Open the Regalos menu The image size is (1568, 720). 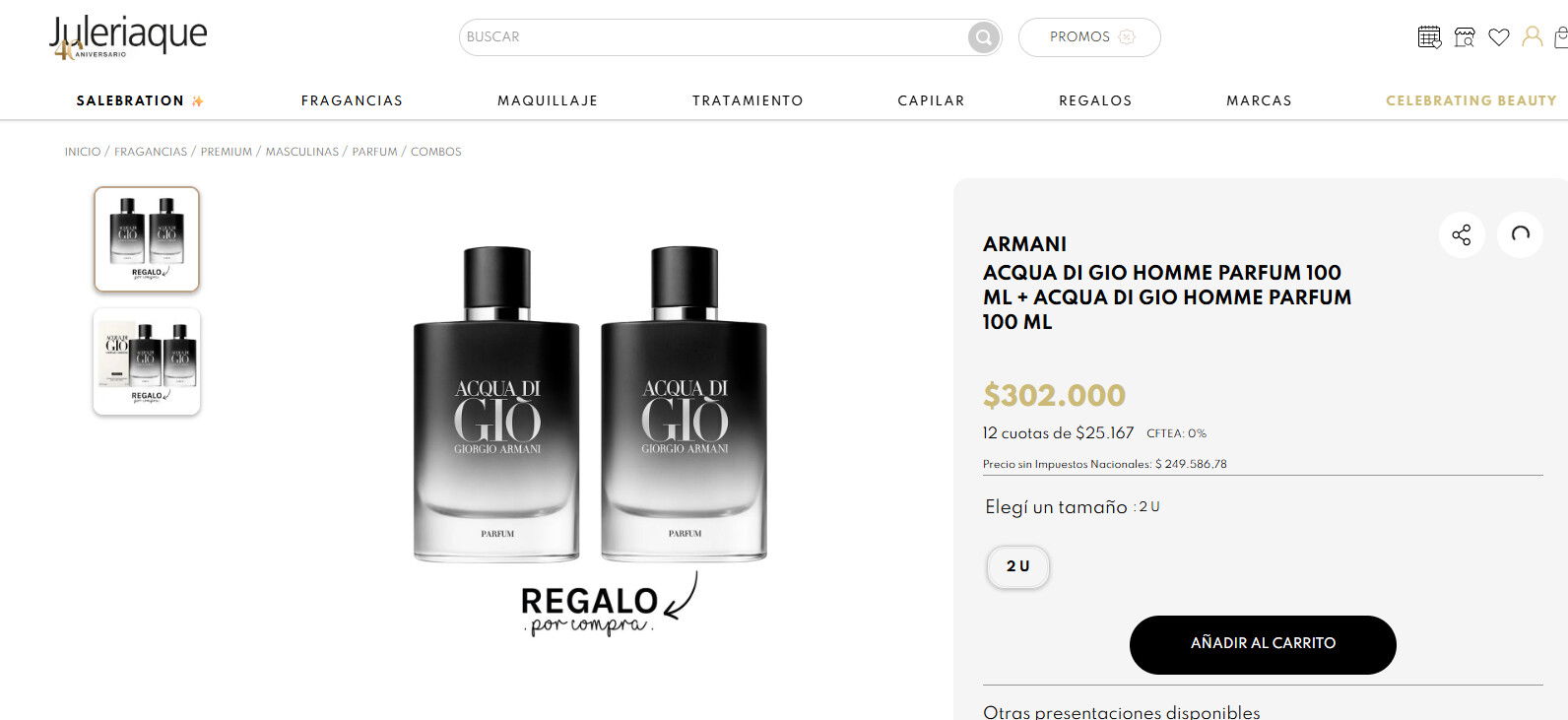pos(1095,100)
